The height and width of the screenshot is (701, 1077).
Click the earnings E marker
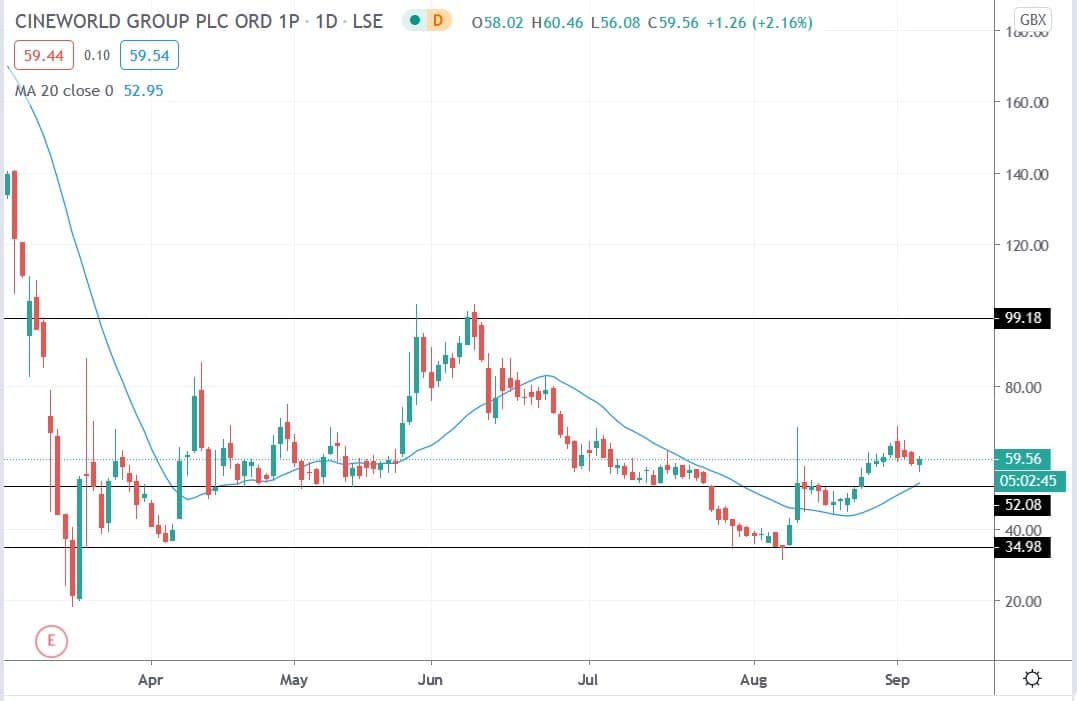[x=52, y=641]
